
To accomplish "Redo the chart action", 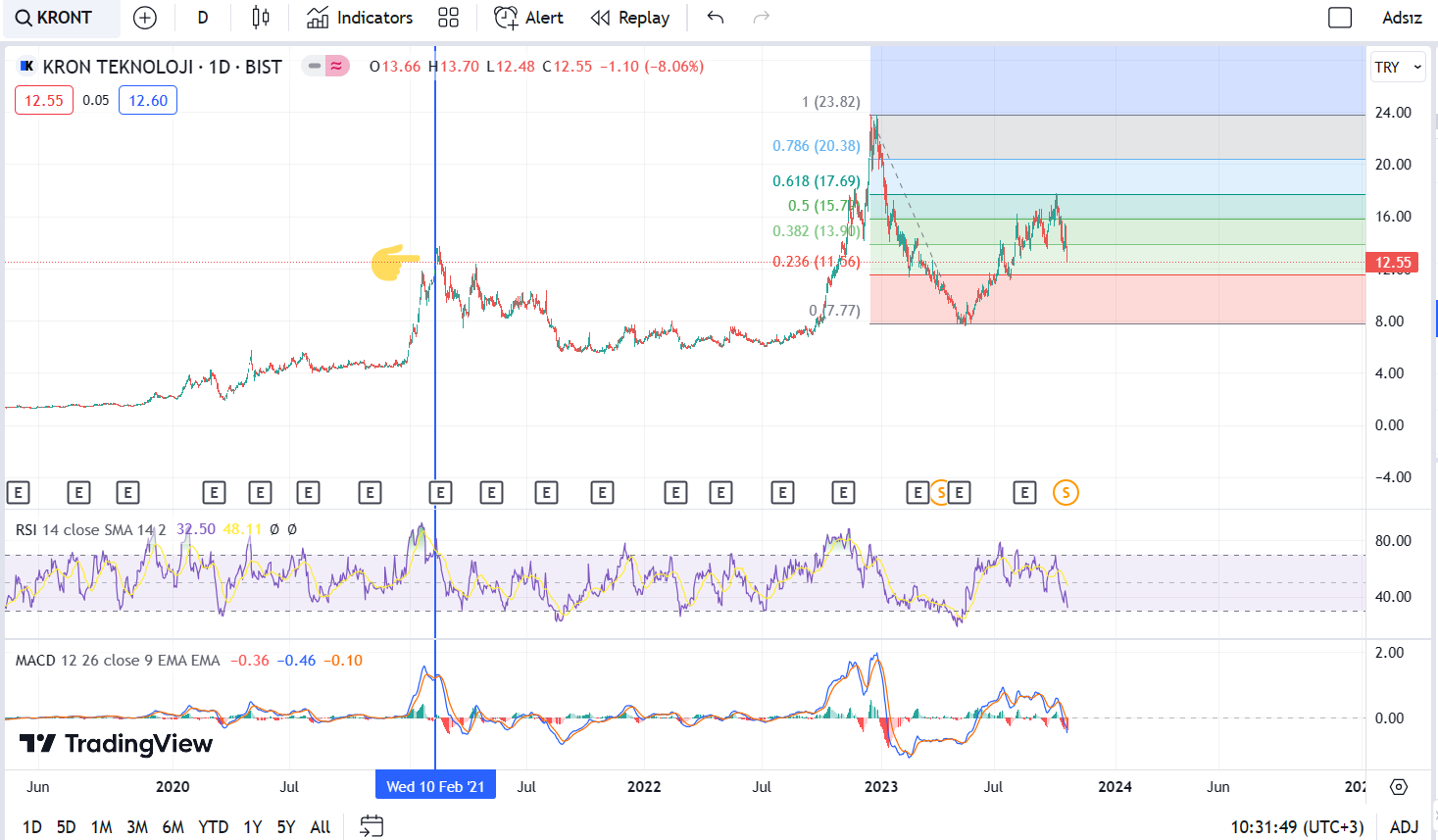I will tap(761, 18).
